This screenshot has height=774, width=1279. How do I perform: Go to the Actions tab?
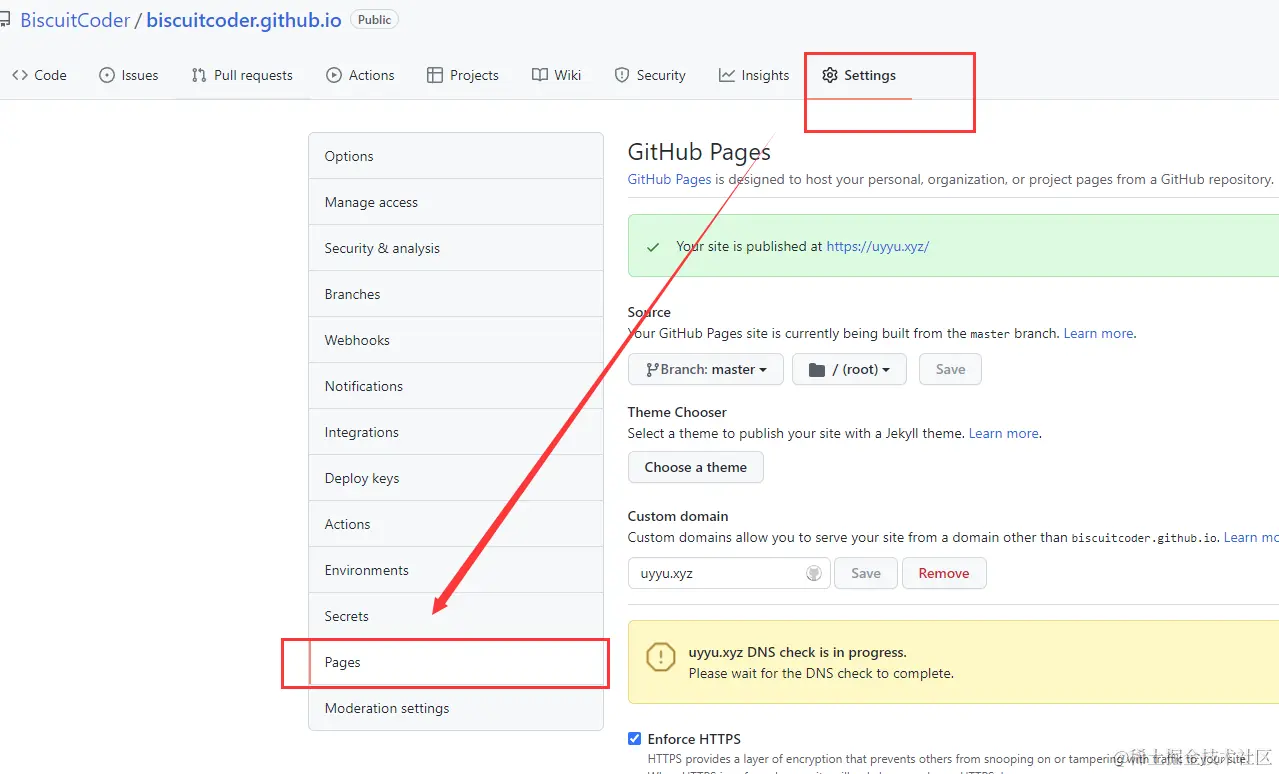click(x=360, y=75)
